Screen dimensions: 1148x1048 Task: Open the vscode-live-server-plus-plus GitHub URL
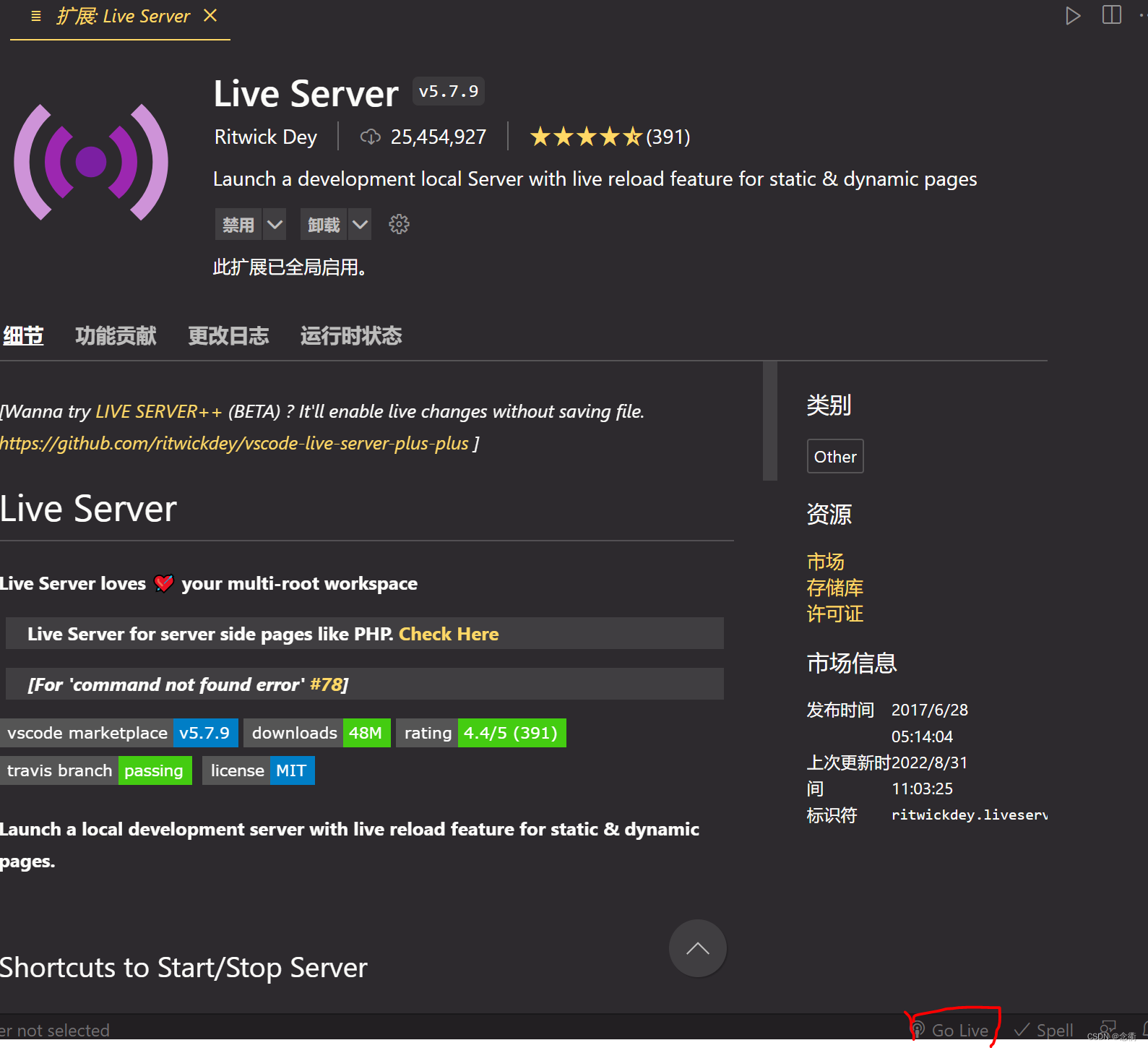pyautogui.click(x=234, y=444)
